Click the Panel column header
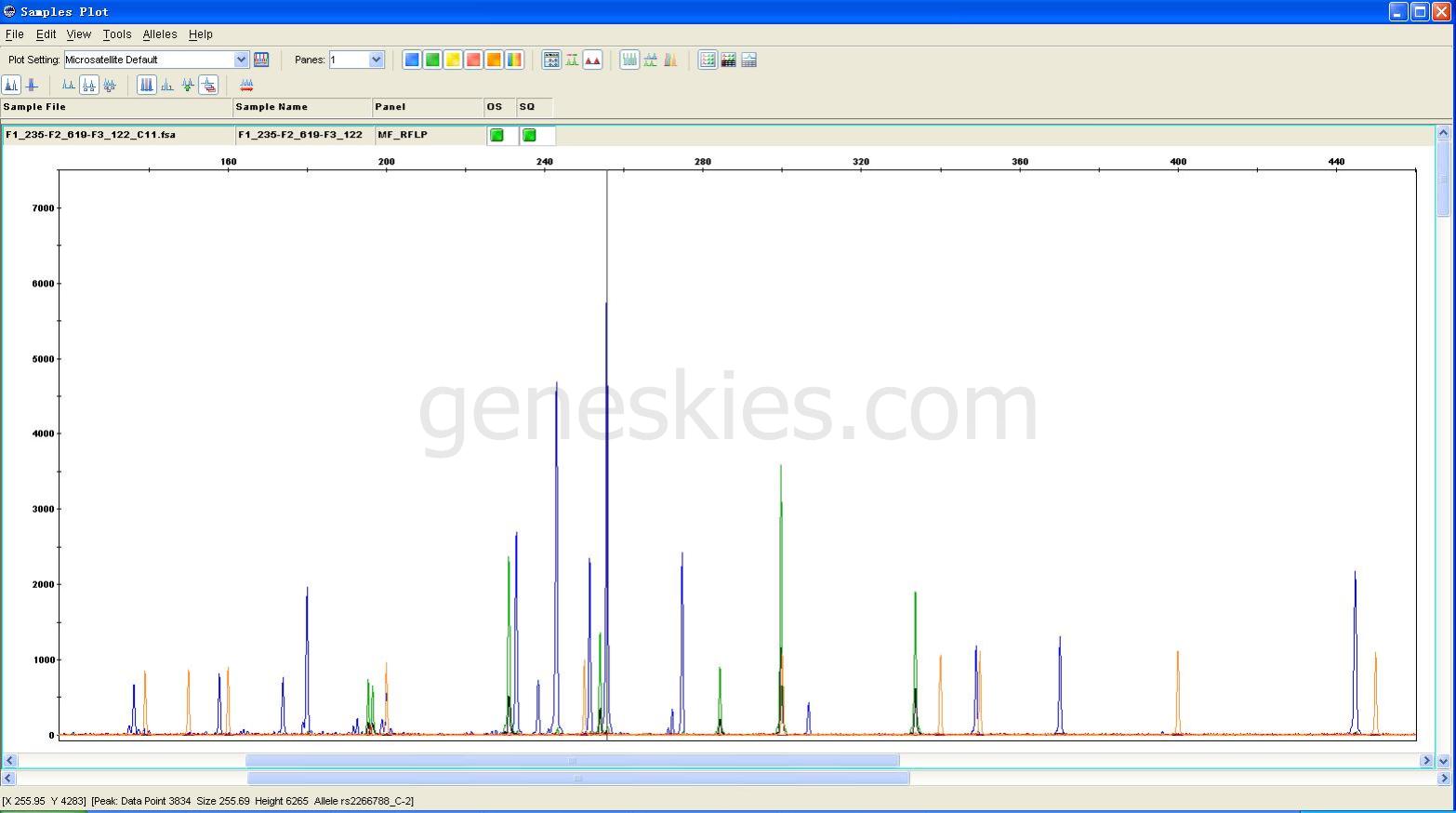Image resolution: width=1456 pixels, height=813 pixels. coord(427,107)
